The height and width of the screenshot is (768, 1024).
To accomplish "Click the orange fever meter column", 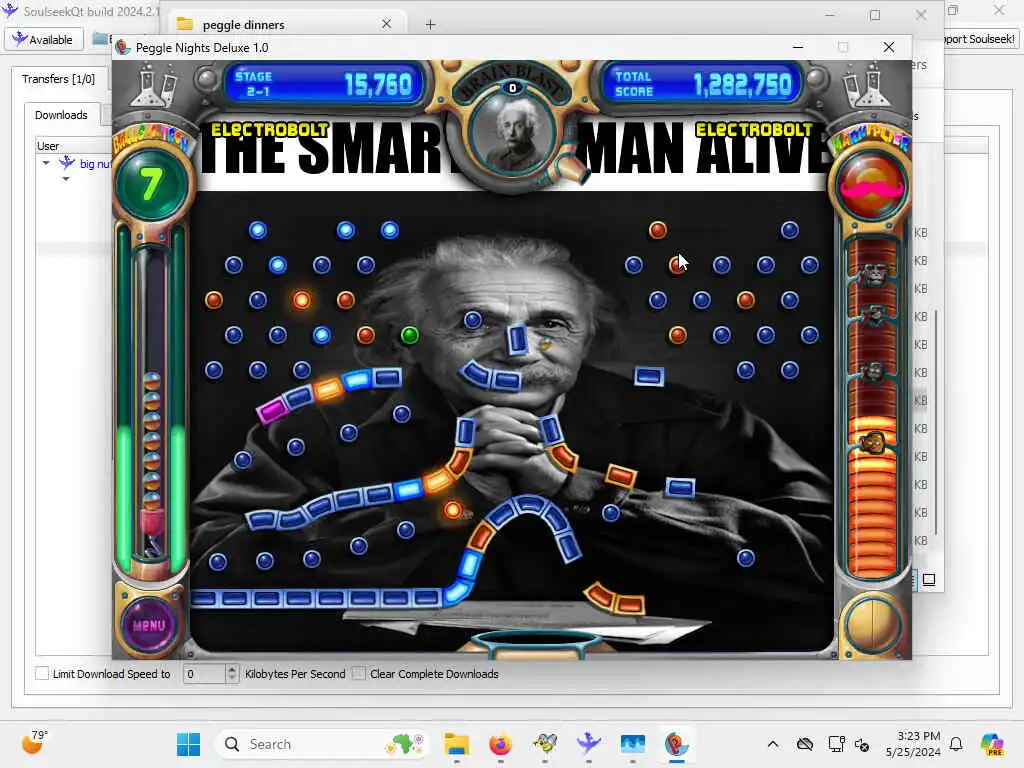I will pos(871,406).
